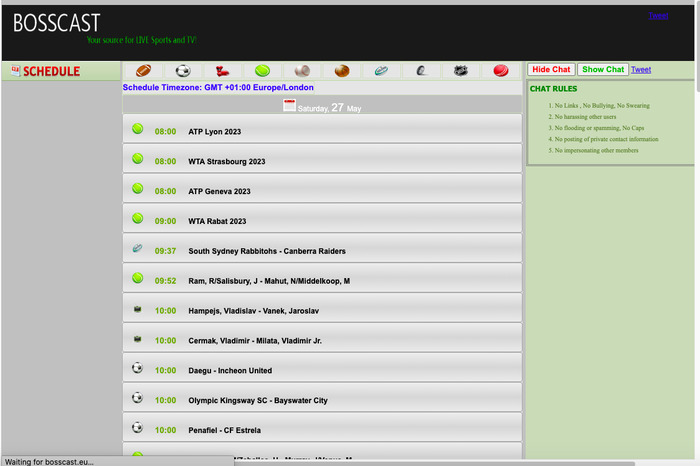Click rule 'No flooding or spamming, No Caps'
The height and width of the screenshot is (466, 700).
599,128
